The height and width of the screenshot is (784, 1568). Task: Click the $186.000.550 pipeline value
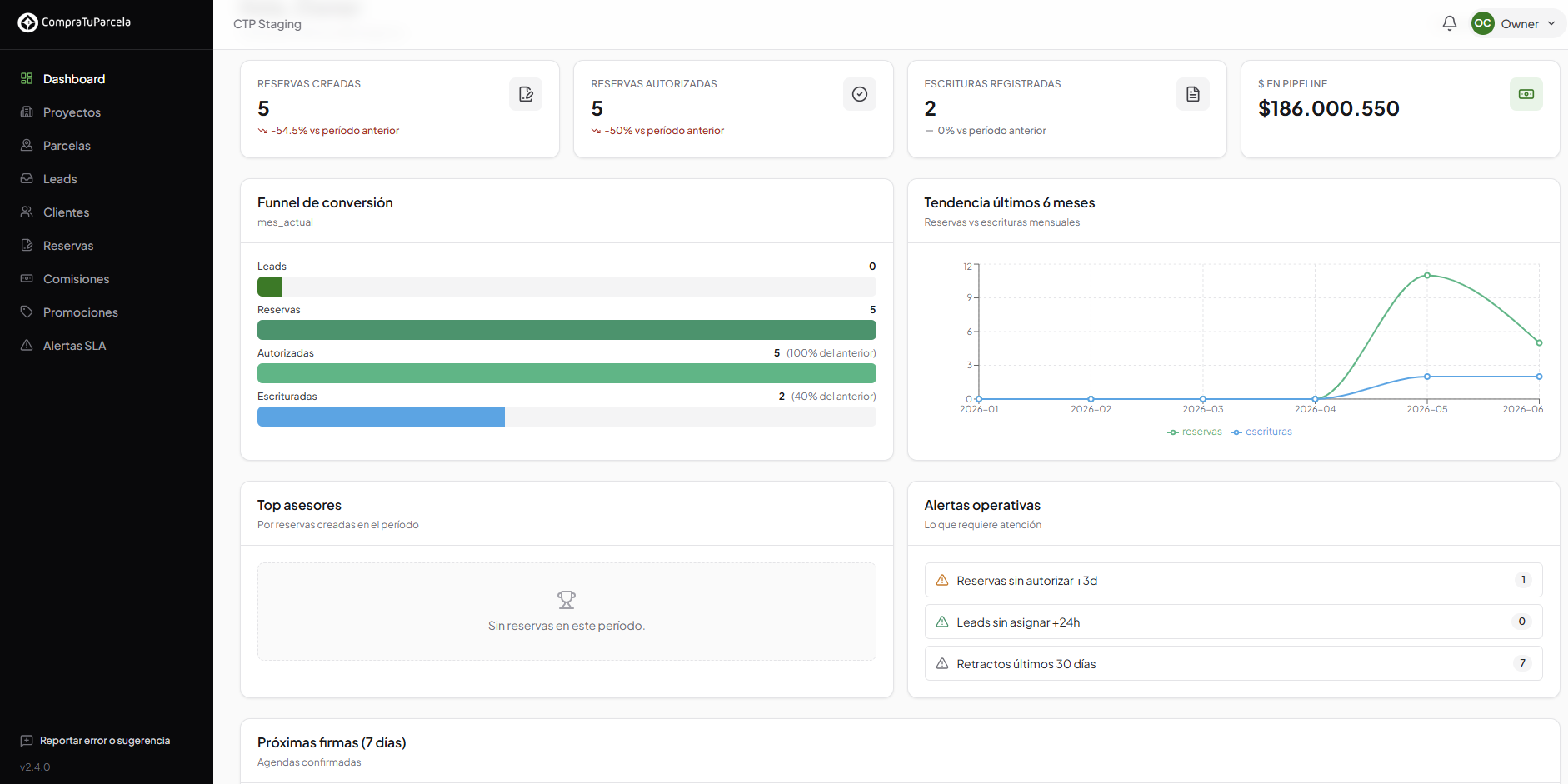(x=1329, y=108)
